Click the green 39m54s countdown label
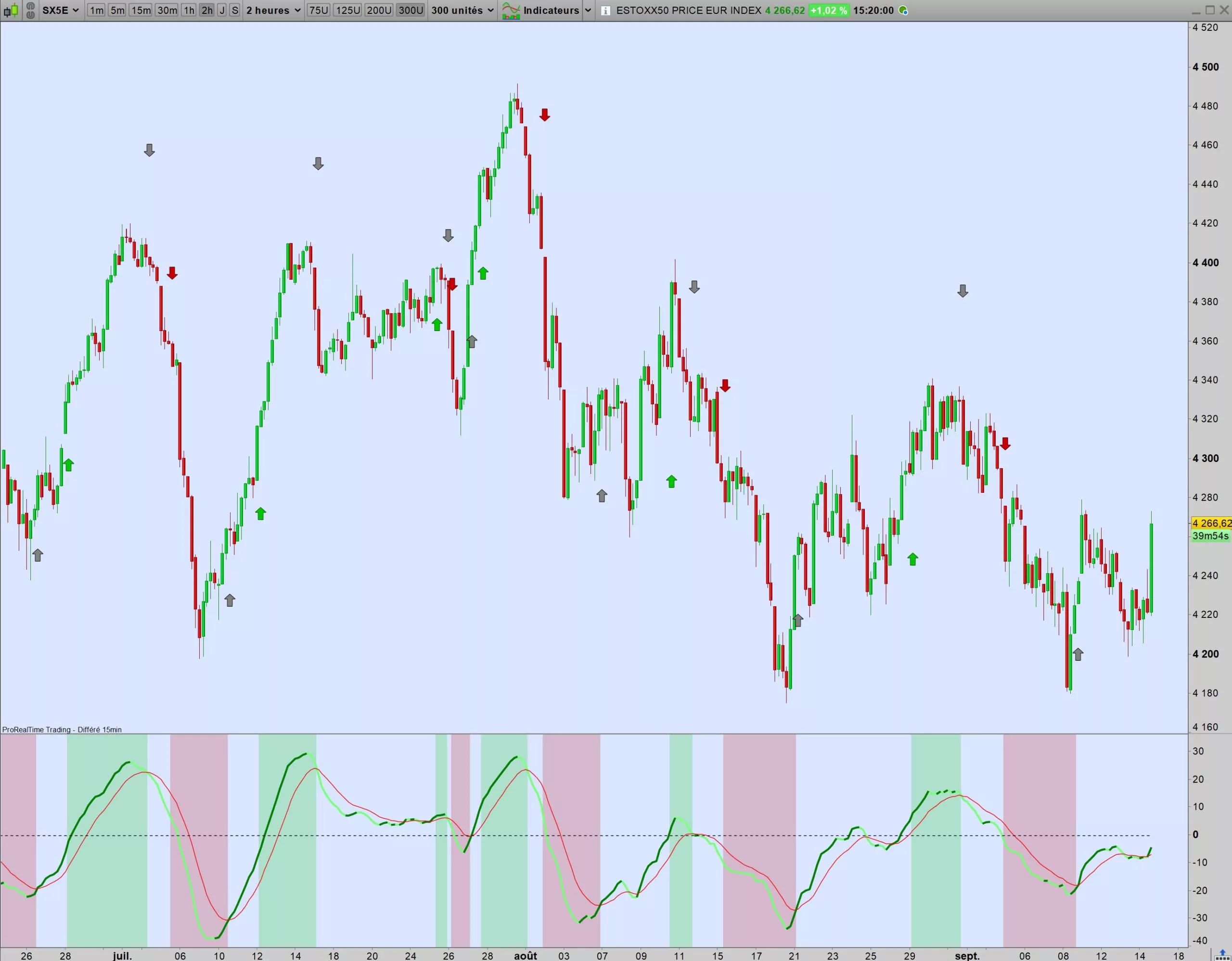Image resolution: width=1232 pixels, height=961 pixels. (1210, 536)
